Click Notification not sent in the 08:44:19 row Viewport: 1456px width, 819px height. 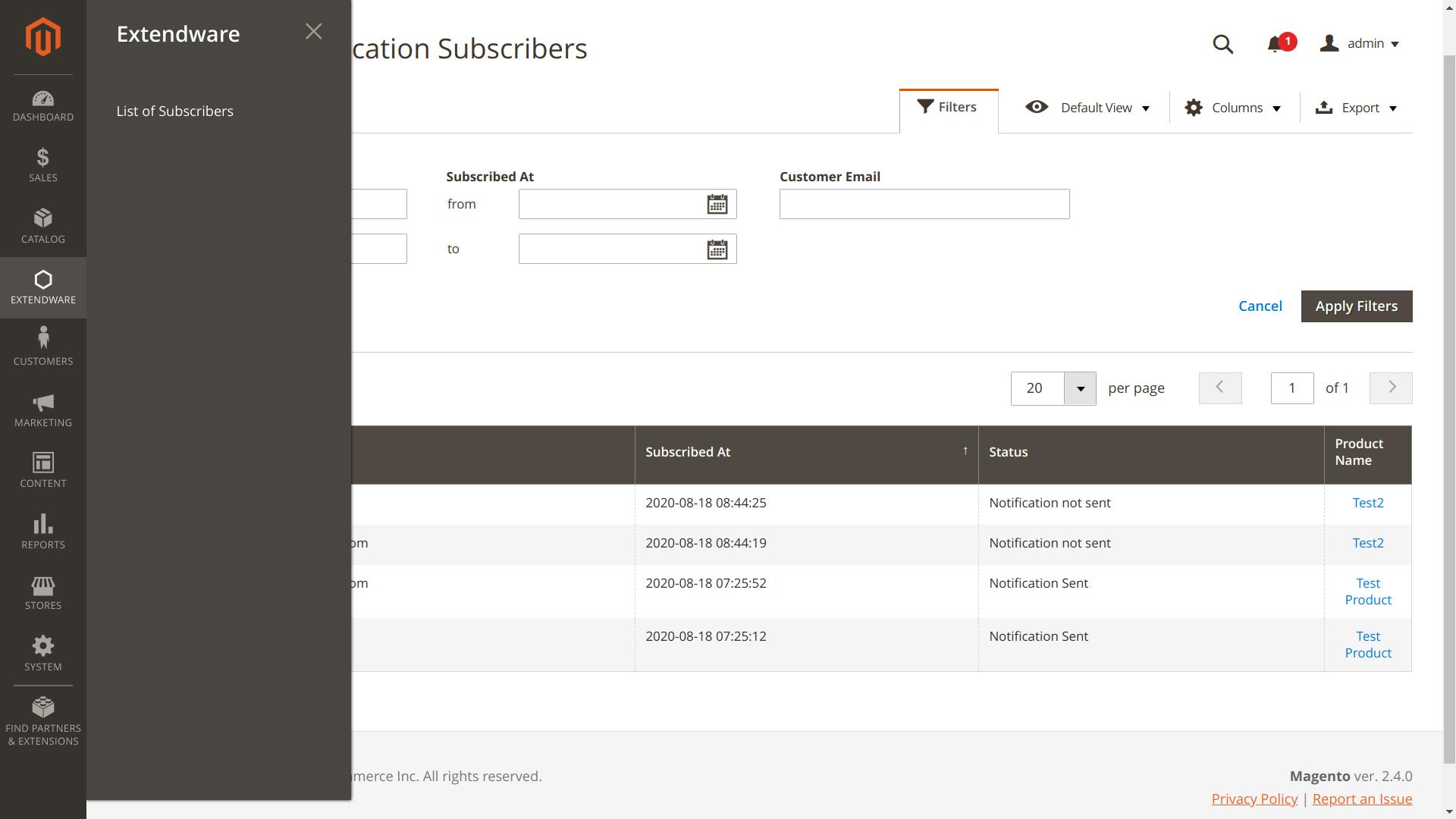tap(1050, 543)
